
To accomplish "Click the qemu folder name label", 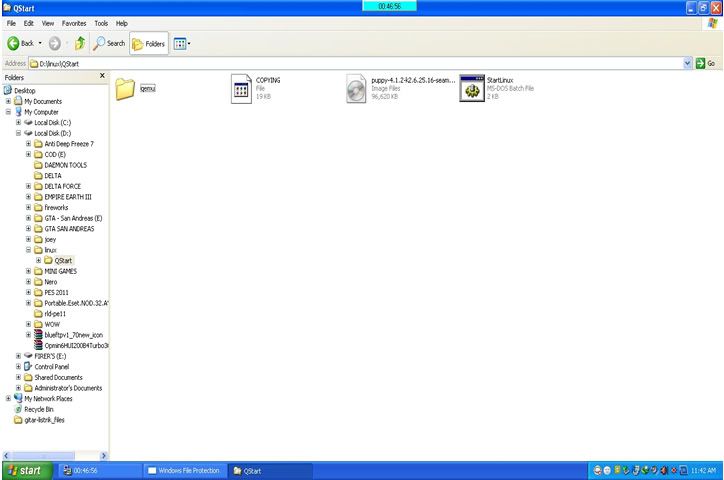I will point(148,88).
